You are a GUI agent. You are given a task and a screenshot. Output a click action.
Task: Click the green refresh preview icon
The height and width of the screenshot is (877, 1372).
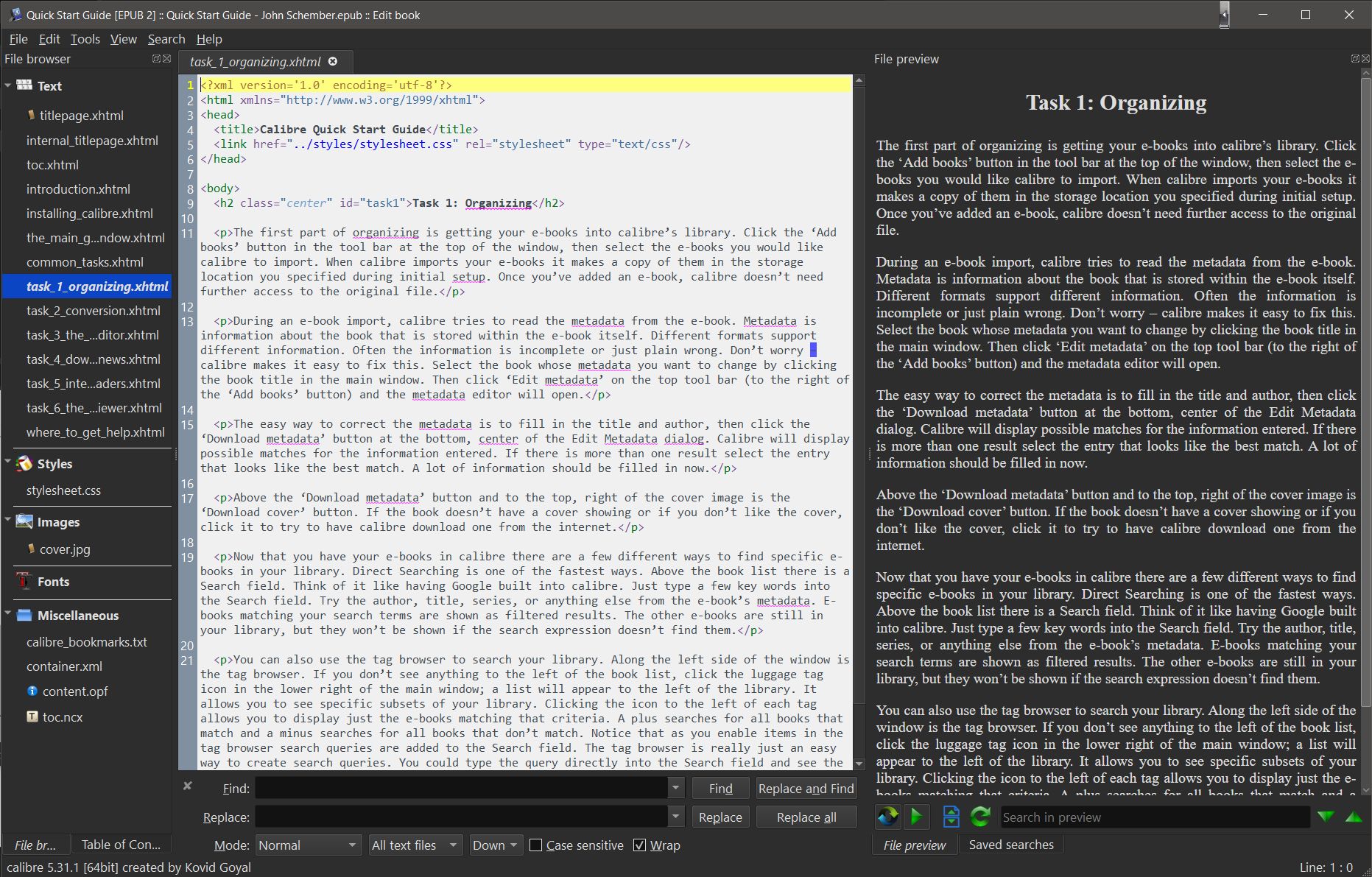pos(980,816)
